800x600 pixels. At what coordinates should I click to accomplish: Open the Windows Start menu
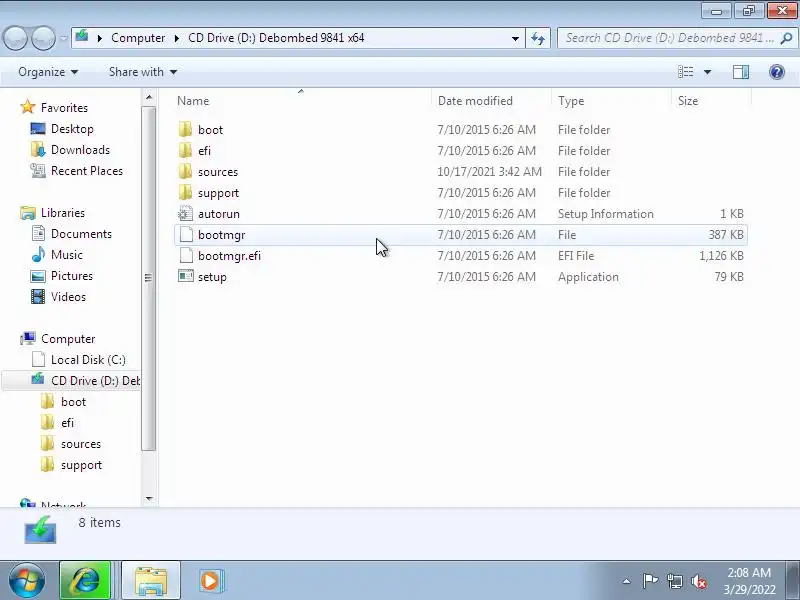coord(26,580)
